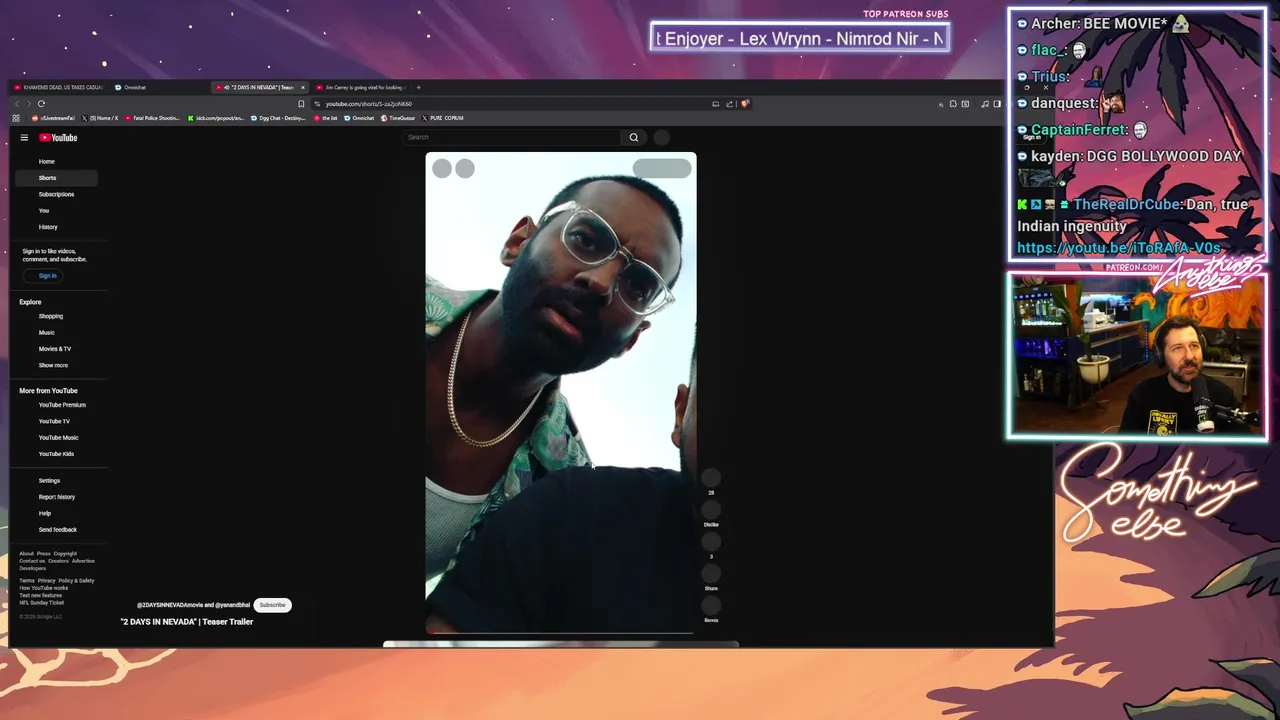Viewport: 1280px width, 720px height.
Task: Click the "2 DAYS IN NEVADA" Teaser Trailer title
Action: [187, 622]
